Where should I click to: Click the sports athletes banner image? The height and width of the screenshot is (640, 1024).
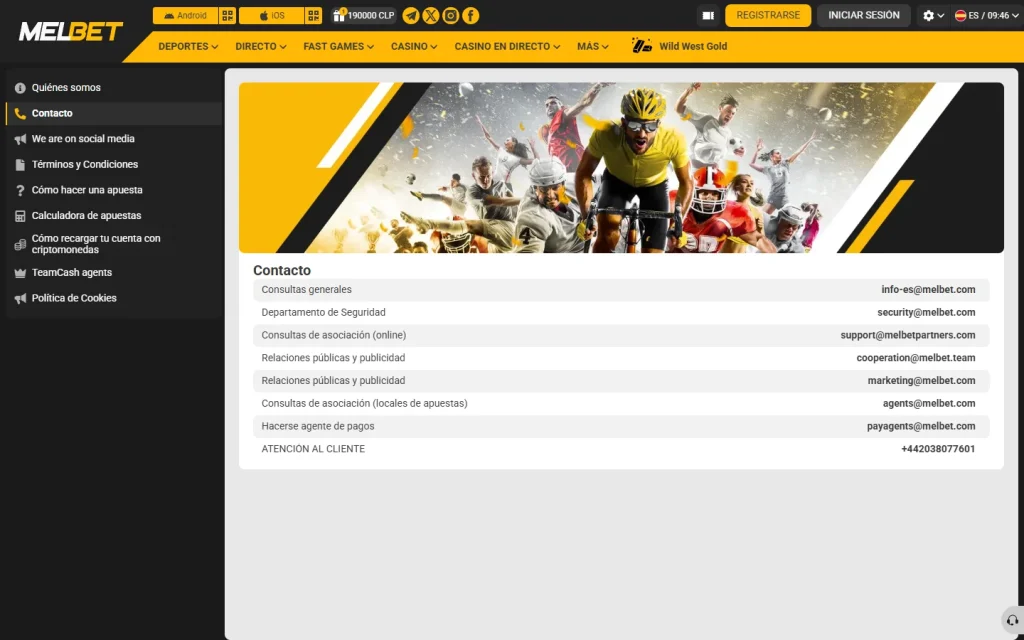pyautogui.click(x=621, y=167)
